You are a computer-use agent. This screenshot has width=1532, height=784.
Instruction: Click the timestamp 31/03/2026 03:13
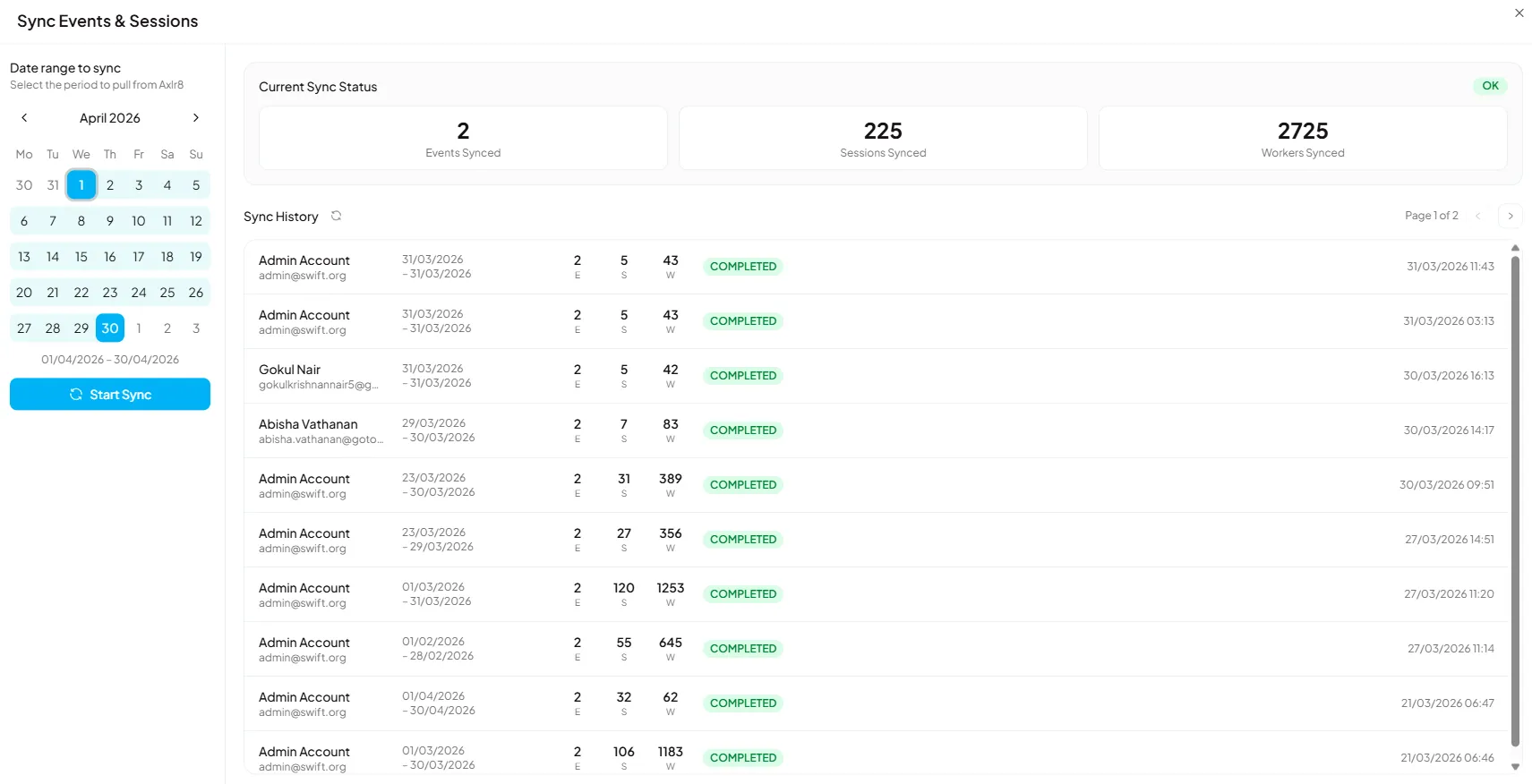(x=1448, y=321)
